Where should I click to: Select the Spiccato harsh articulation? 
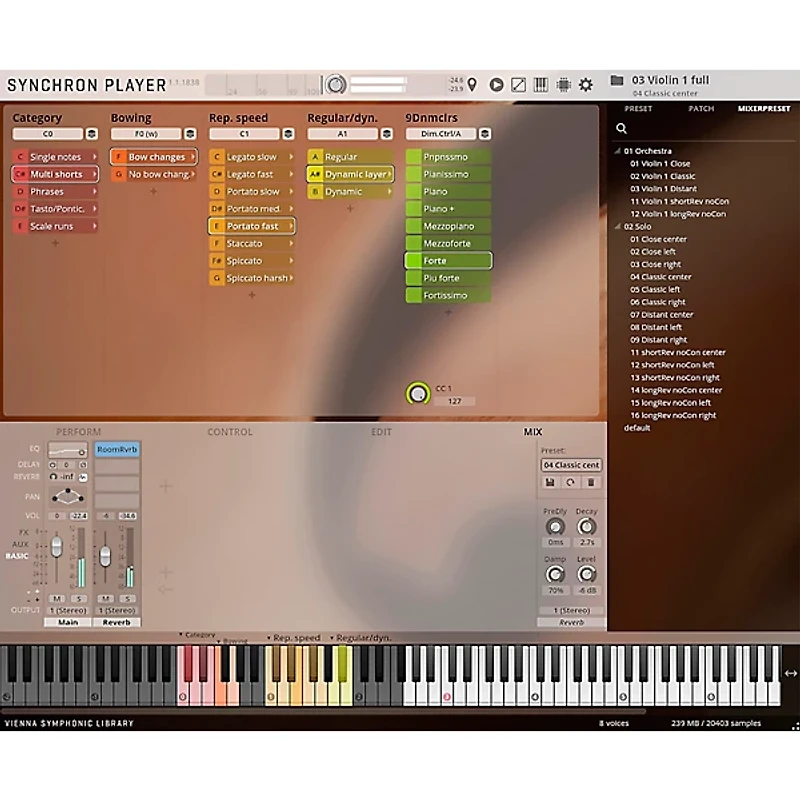tap(252, 278)
